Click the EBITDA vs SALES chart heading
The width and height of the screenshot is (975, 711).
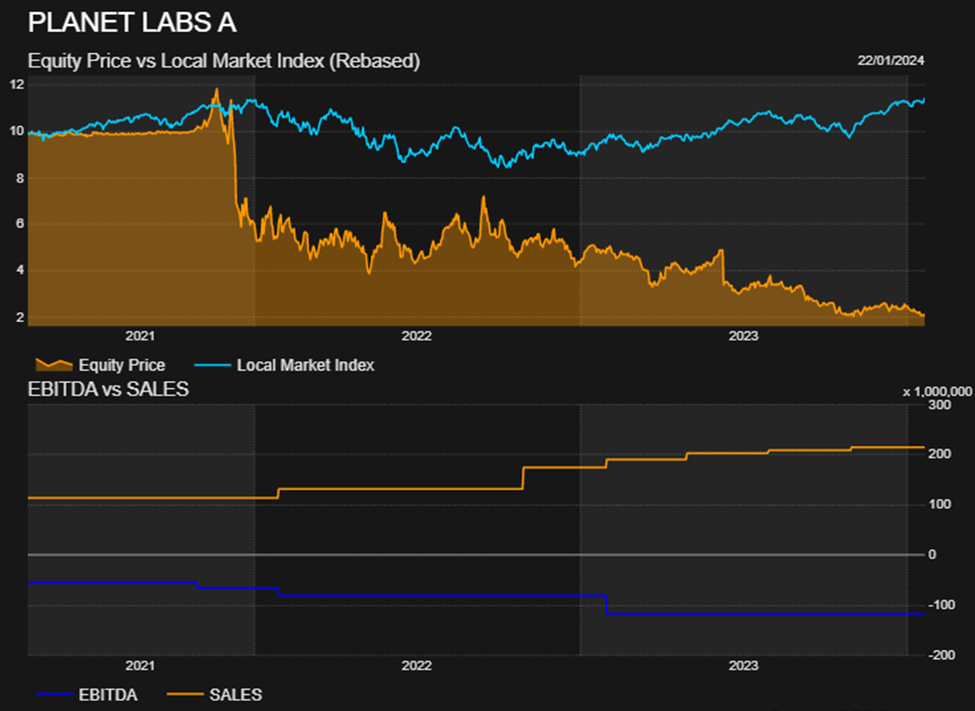[108, 389]
